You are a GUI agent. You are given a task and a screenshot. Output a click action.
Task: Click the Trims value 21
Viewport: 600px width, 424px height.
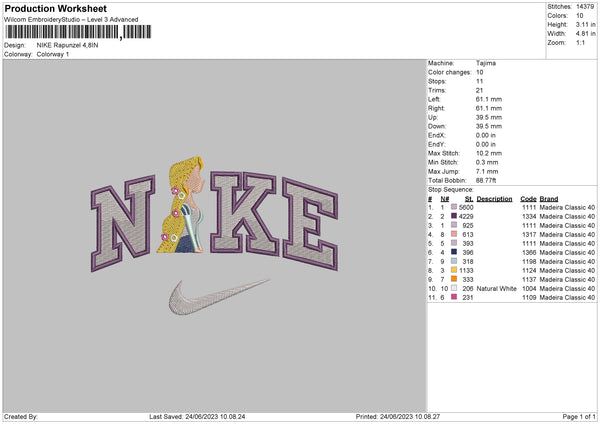click(479, 90)
